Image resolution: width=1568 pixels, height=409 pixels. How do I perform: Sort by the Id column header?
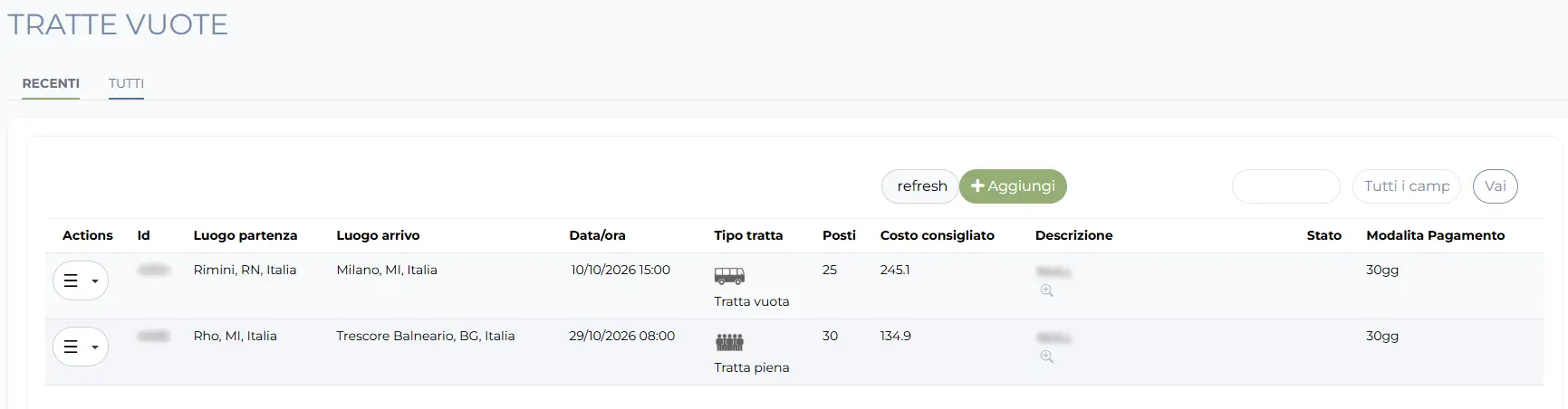tap(143, 235)
